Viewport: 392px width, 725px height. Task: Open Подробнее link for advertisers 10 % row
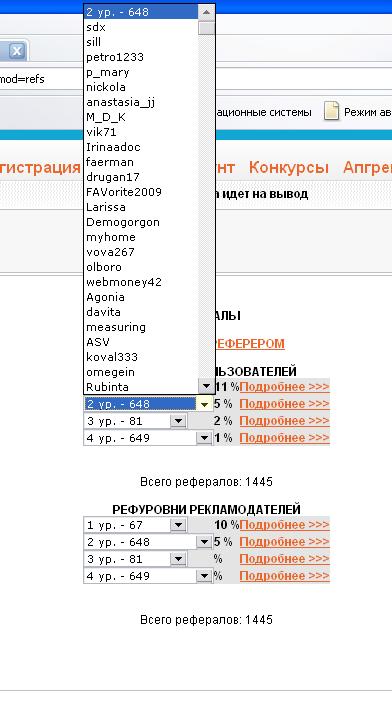[x=284, y=525]
